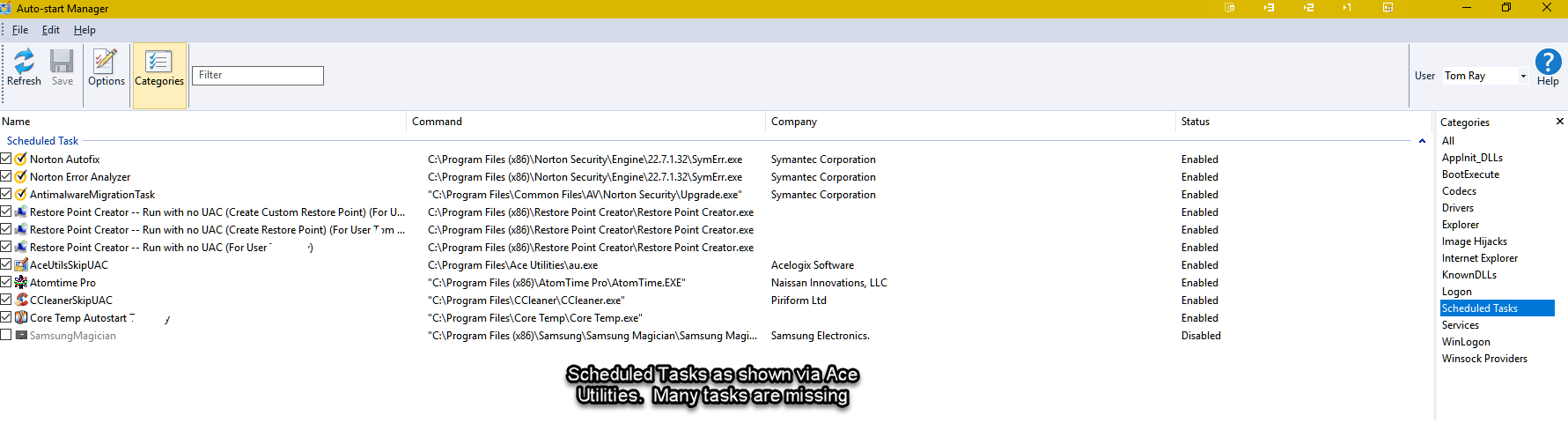Click inside the Filter text field
The width and height of the screenshot is (1568, 423).
[258, 76]
